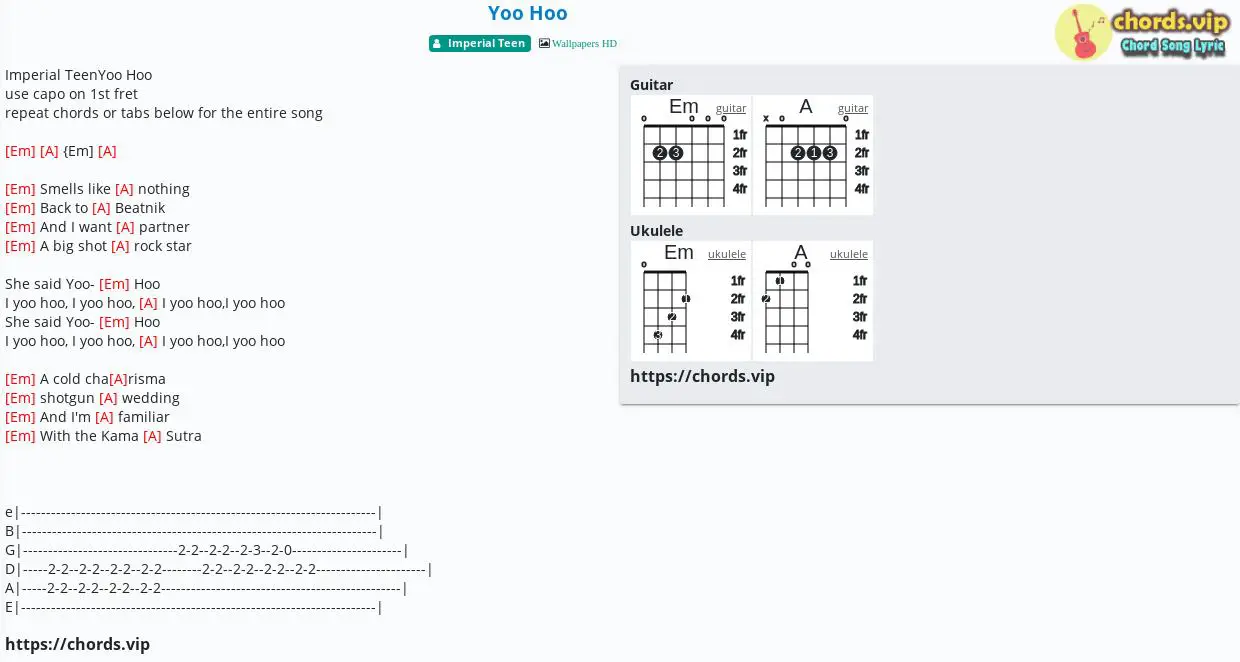This screenshot has height=662, width=1240.
Task: Click the Imperial Teen artist button
Action: 480,44
